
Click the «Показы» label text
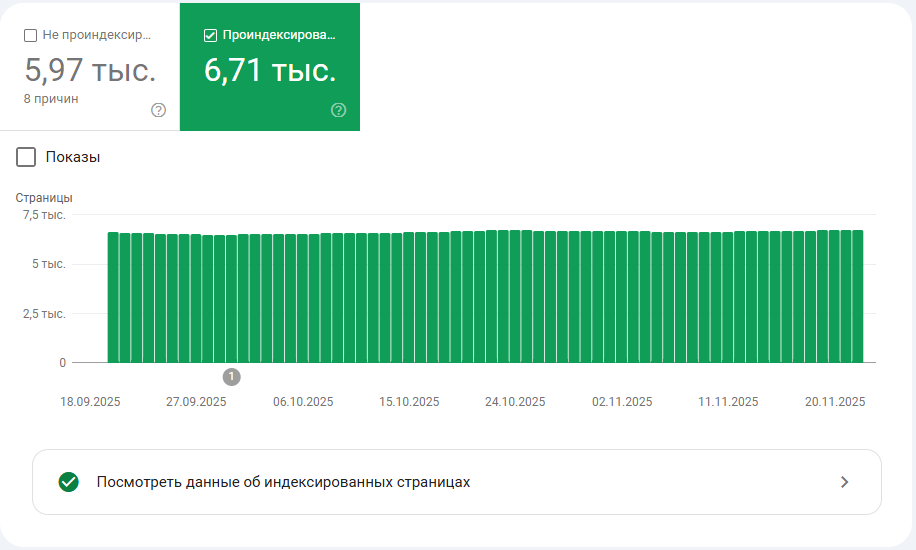tap(73, 157)
